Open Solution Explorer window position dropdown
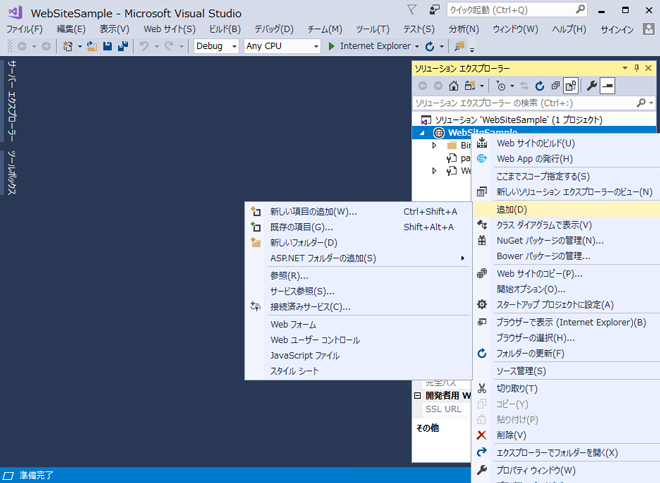This screenshot has height=483, width=660. (x=625, y=68)
